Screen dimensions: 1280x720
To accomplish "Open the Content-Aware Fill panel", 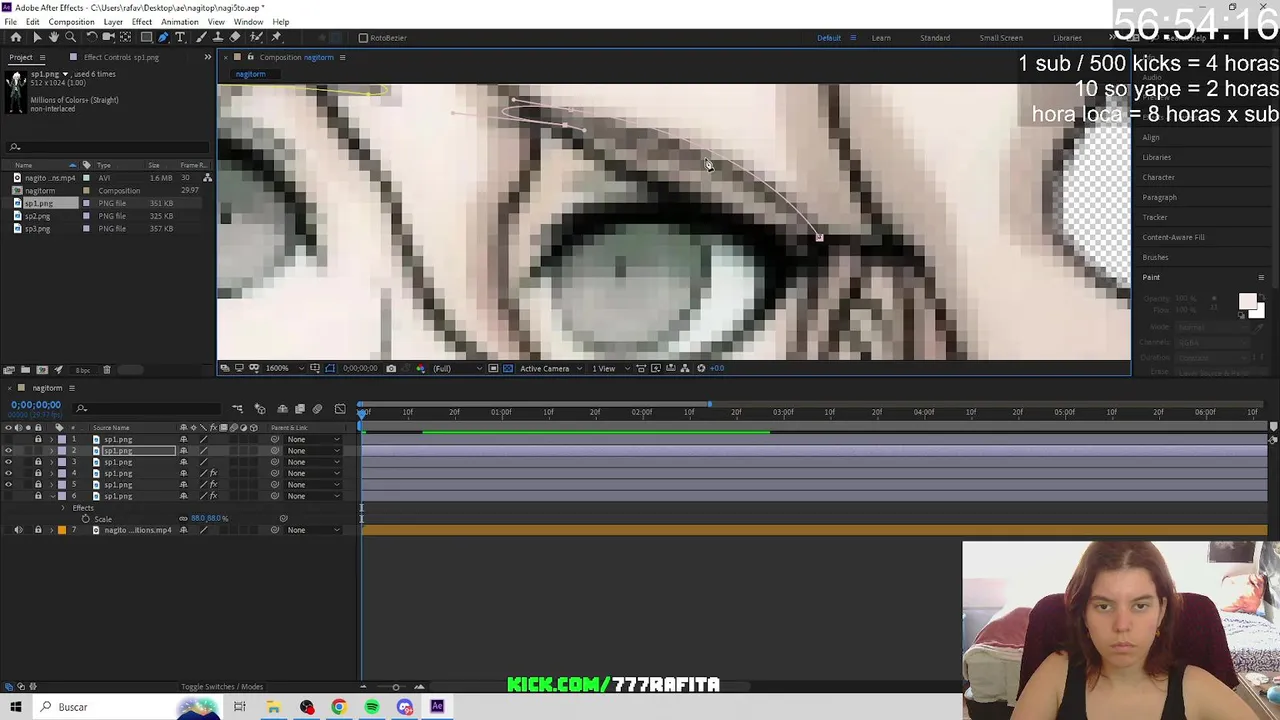I will coord(1174,237).
